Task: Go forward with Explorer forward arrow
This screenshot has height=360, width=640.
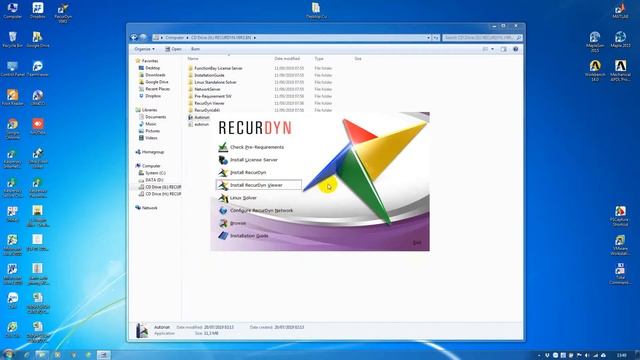Action: tap(143, 38)
